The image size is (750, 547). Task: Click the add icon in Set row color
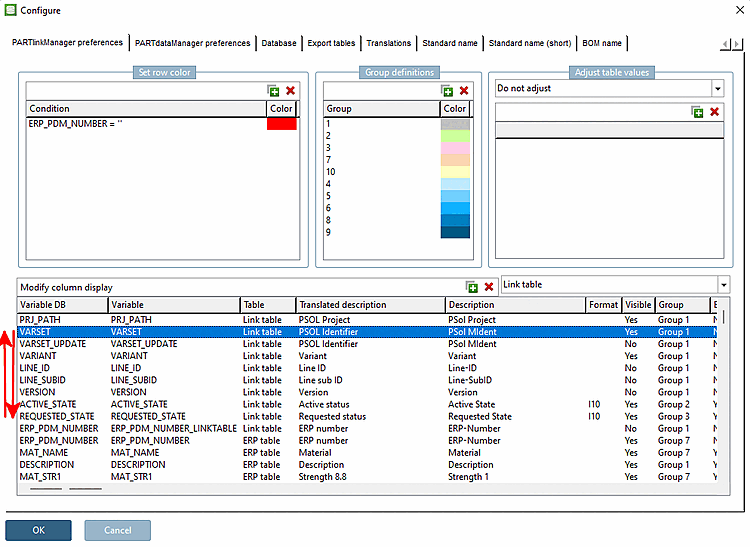273,91
